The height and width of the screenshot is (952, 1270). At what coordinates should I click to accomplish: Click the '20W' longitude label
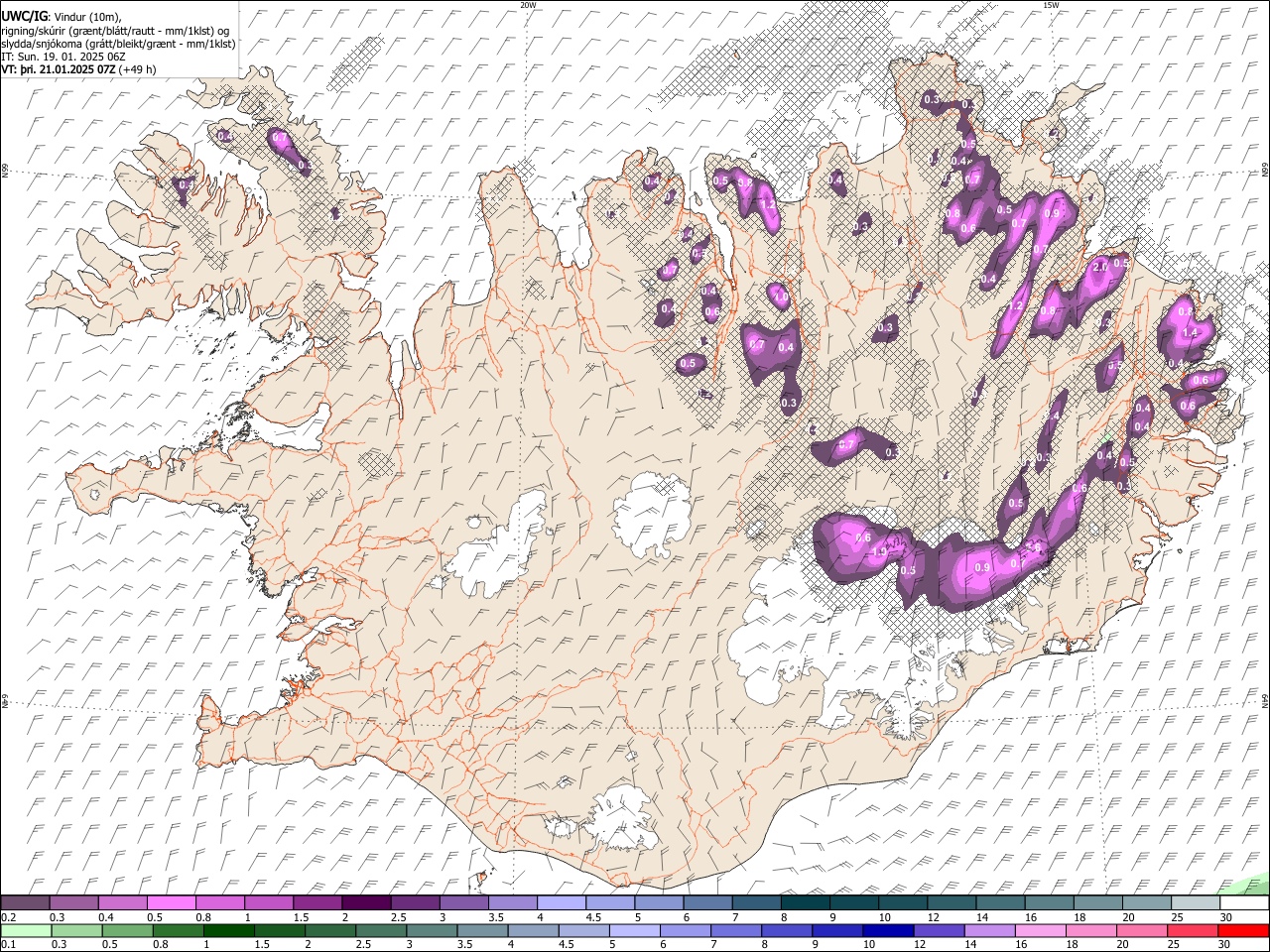[x=528, y=5]
